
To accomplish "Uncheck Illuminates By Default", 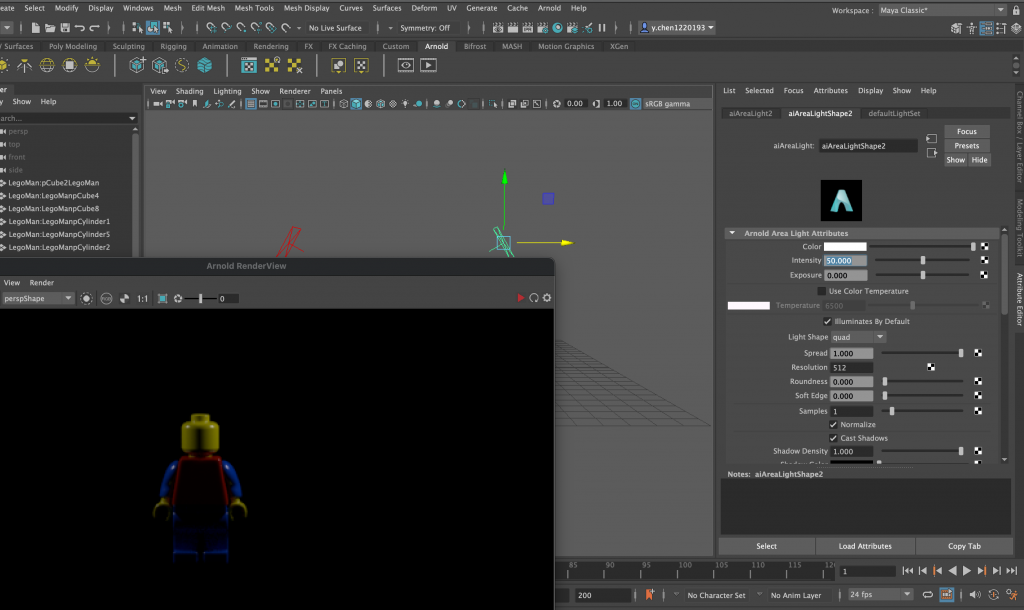I will pos(827,321).
